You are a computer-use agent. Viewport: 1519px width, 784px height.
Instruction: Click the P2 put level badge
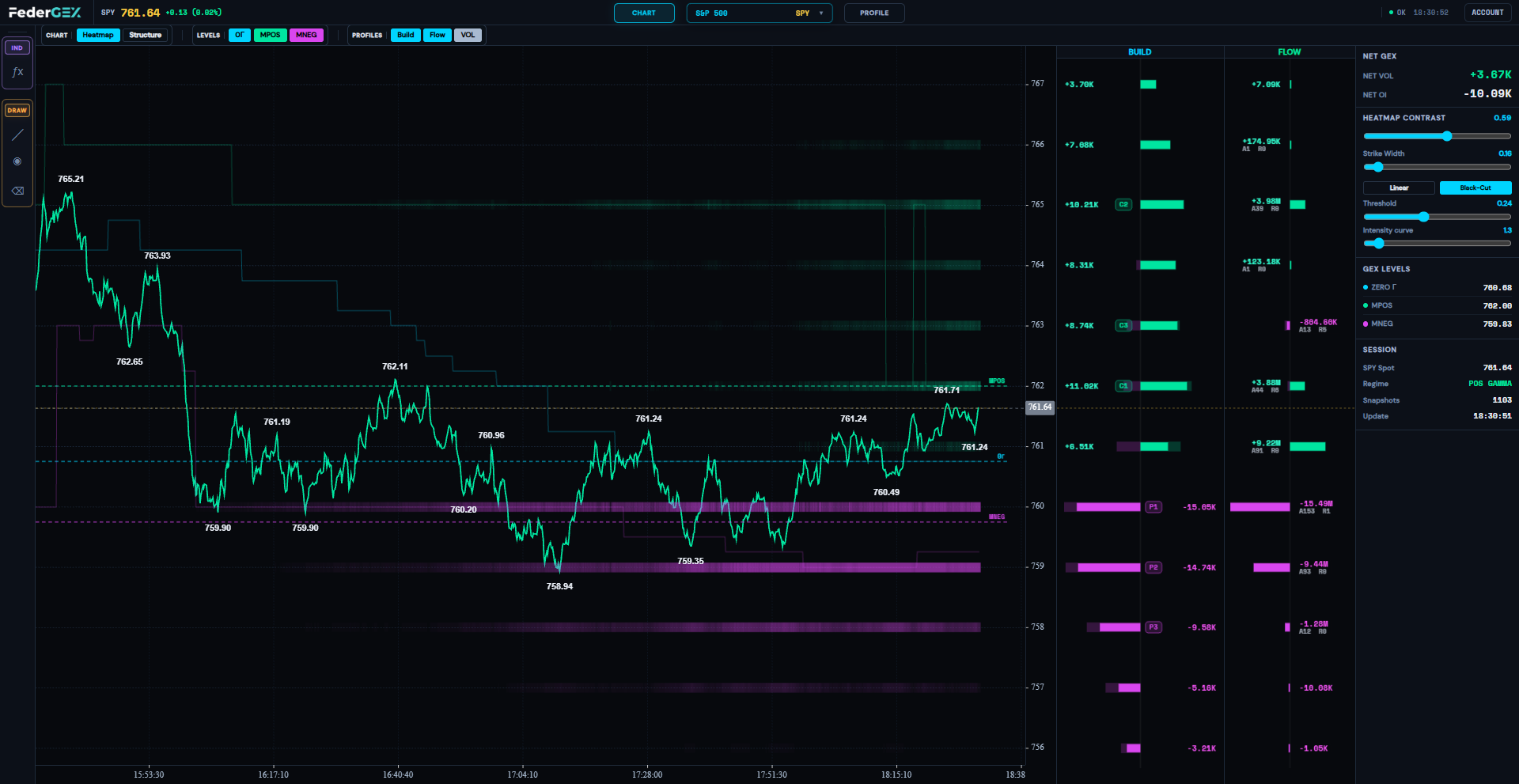(x=1153, y=567)
